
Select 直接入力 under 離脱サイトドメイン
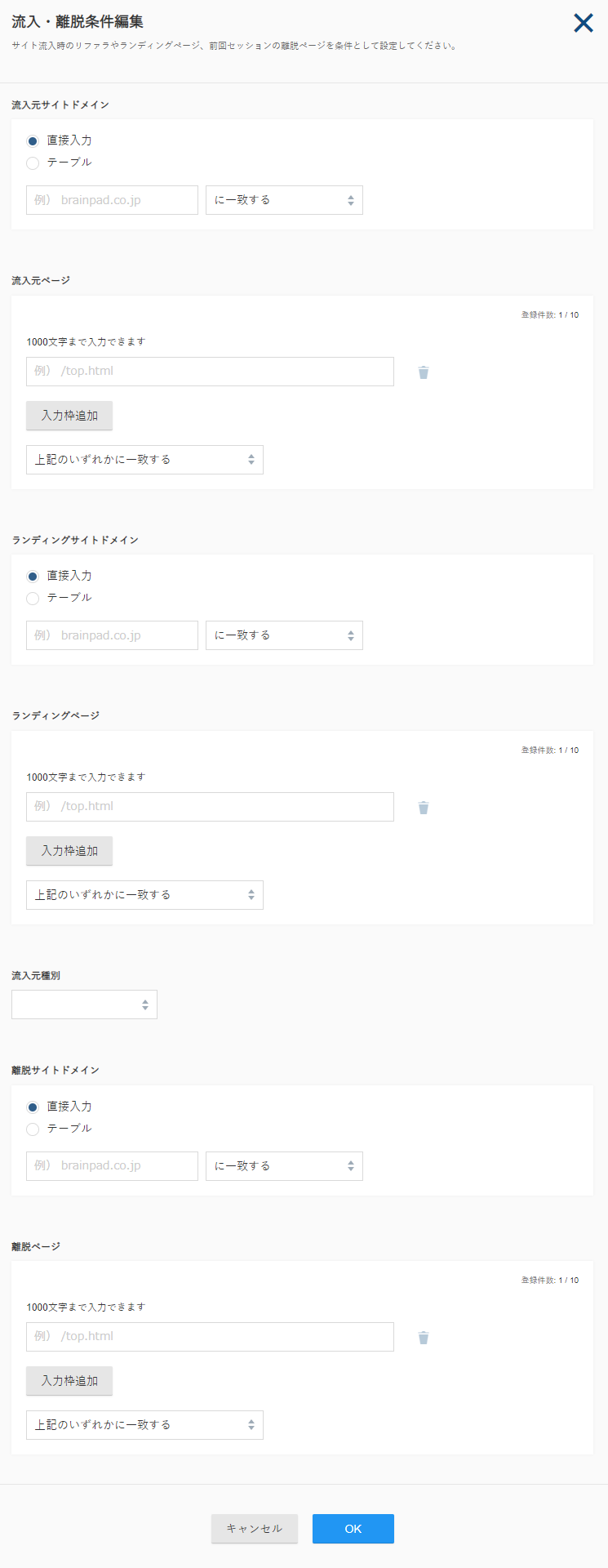[x=33, y=1107]
